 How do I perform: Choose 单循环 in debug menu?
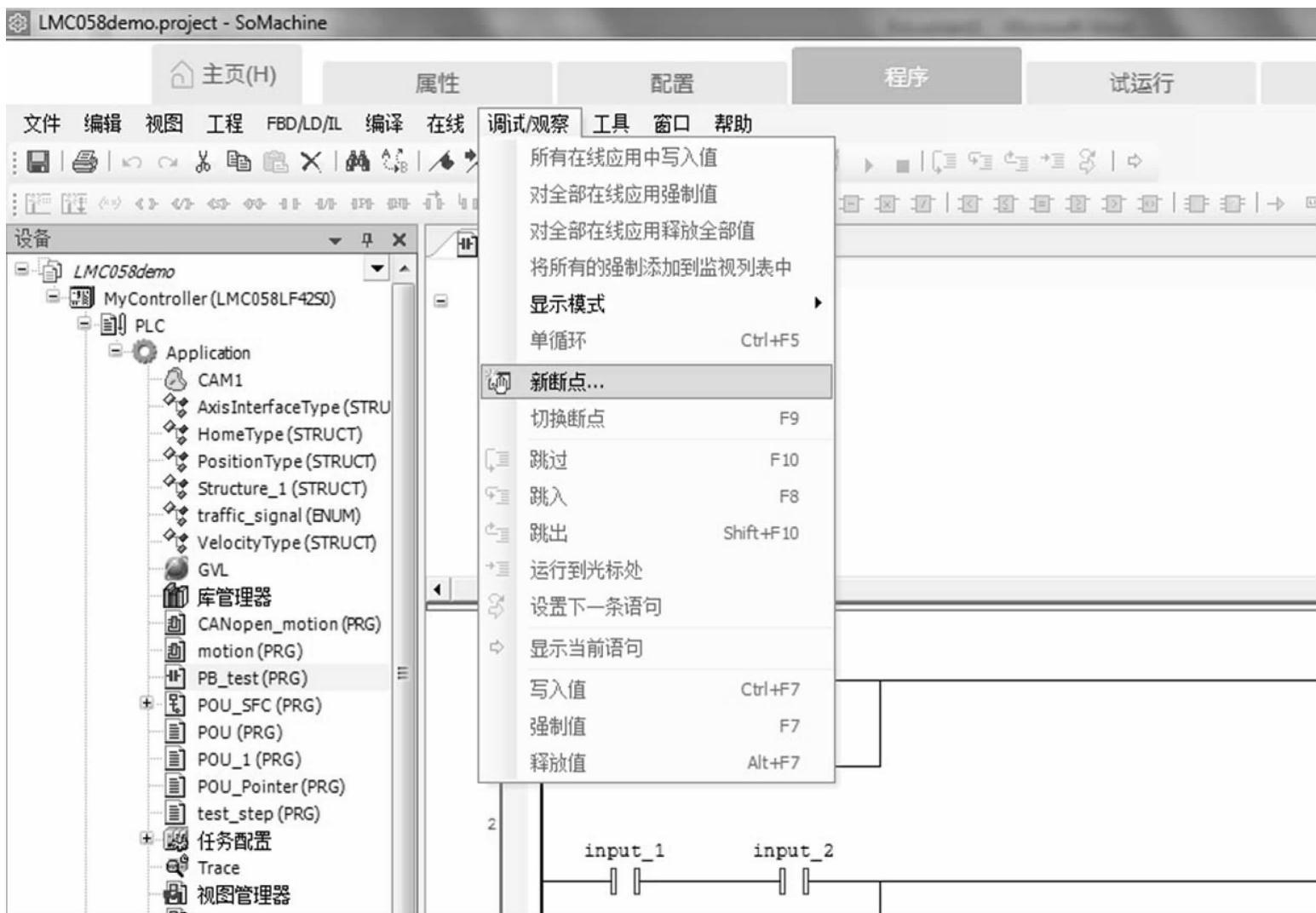point(656,341)
